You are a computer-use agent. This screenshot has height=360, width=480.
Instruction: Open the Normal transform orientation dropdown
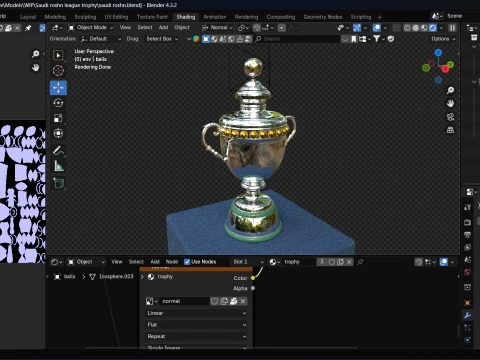[x=217, y=28]
